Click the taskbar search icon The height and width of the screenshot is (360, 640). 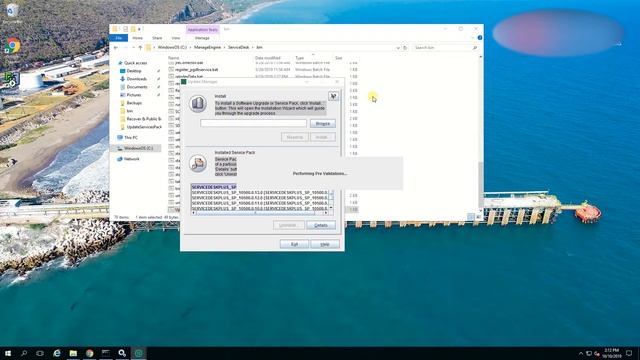(x=24, y=353)
